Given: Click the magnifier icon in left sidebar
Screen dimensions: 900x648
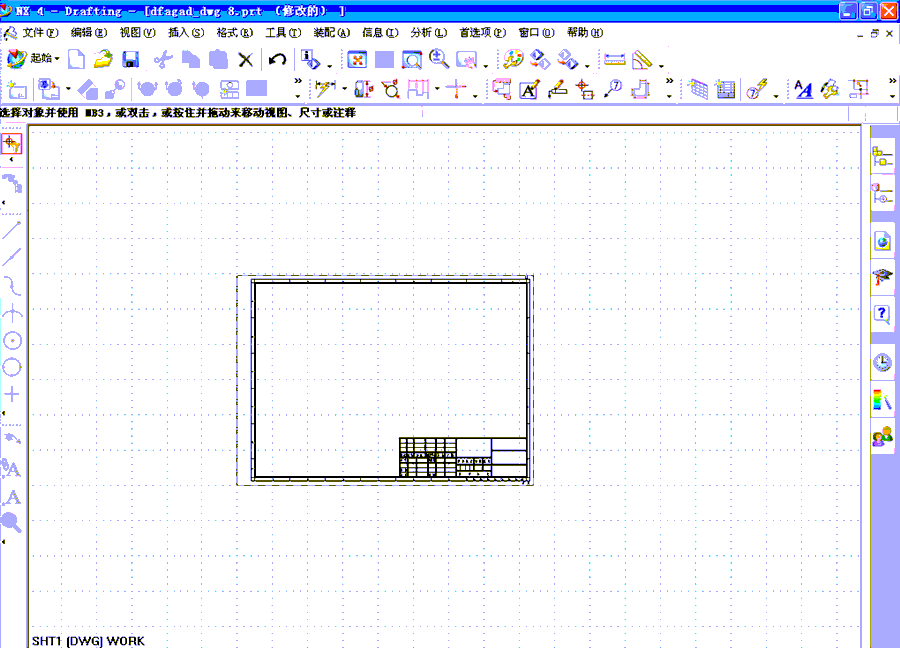Looking at the screenshot, I should tap(11, 521).
